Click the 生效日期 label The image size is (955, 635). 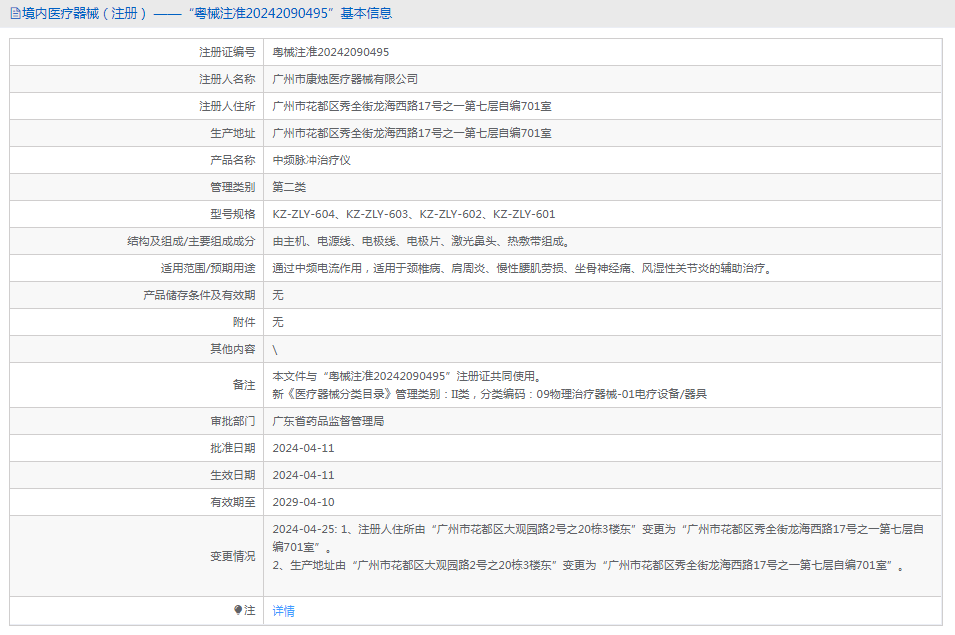233,475
